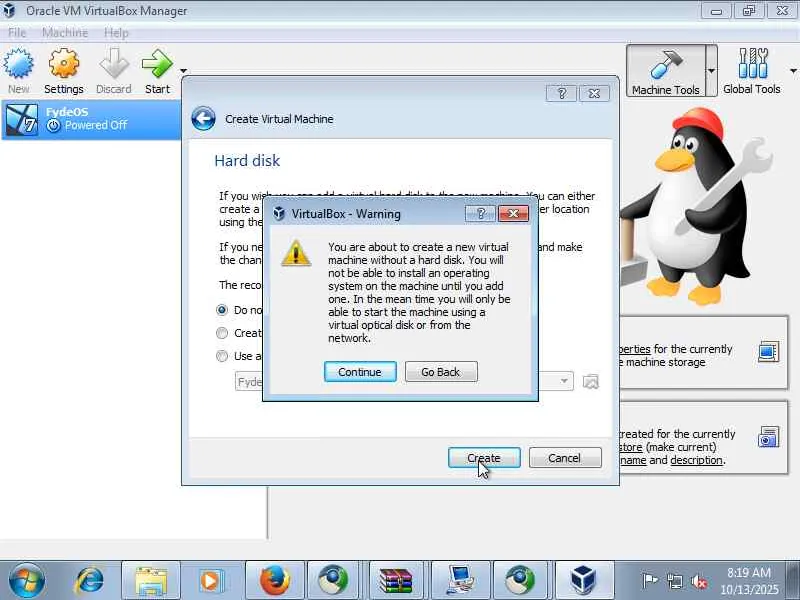Open the Machine menu
This screenshot has width=800, height=600.
click(65, 33)
